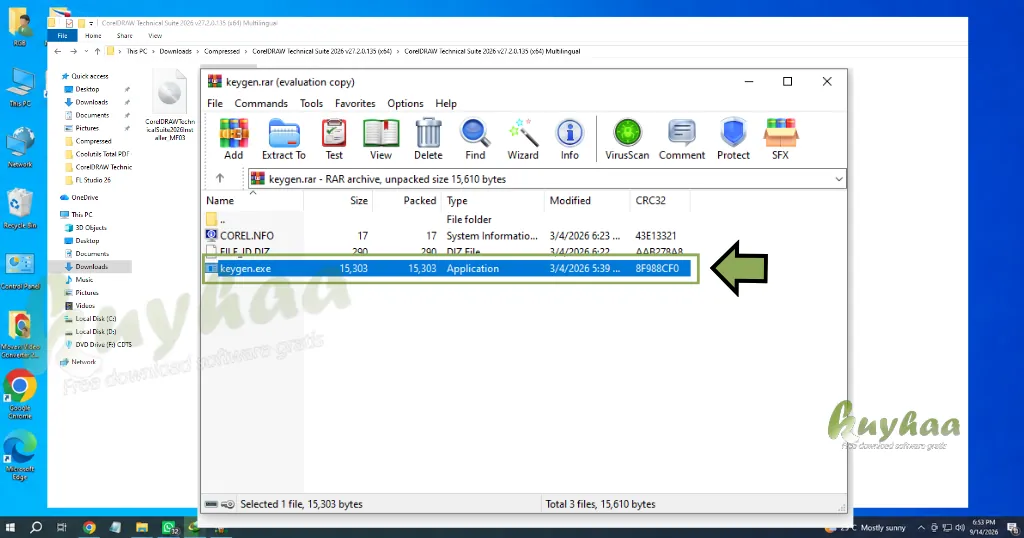Sort by the Packed column header

[407, 200]
